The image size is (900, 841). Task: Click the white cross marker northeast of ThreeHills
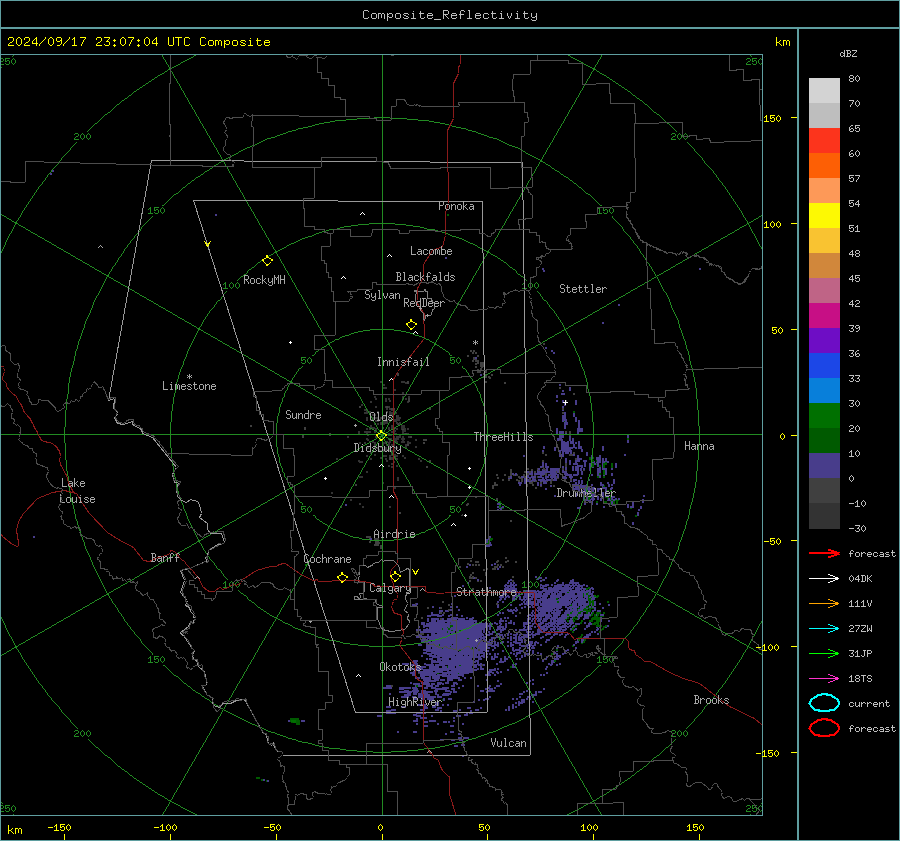pos(565,402)
